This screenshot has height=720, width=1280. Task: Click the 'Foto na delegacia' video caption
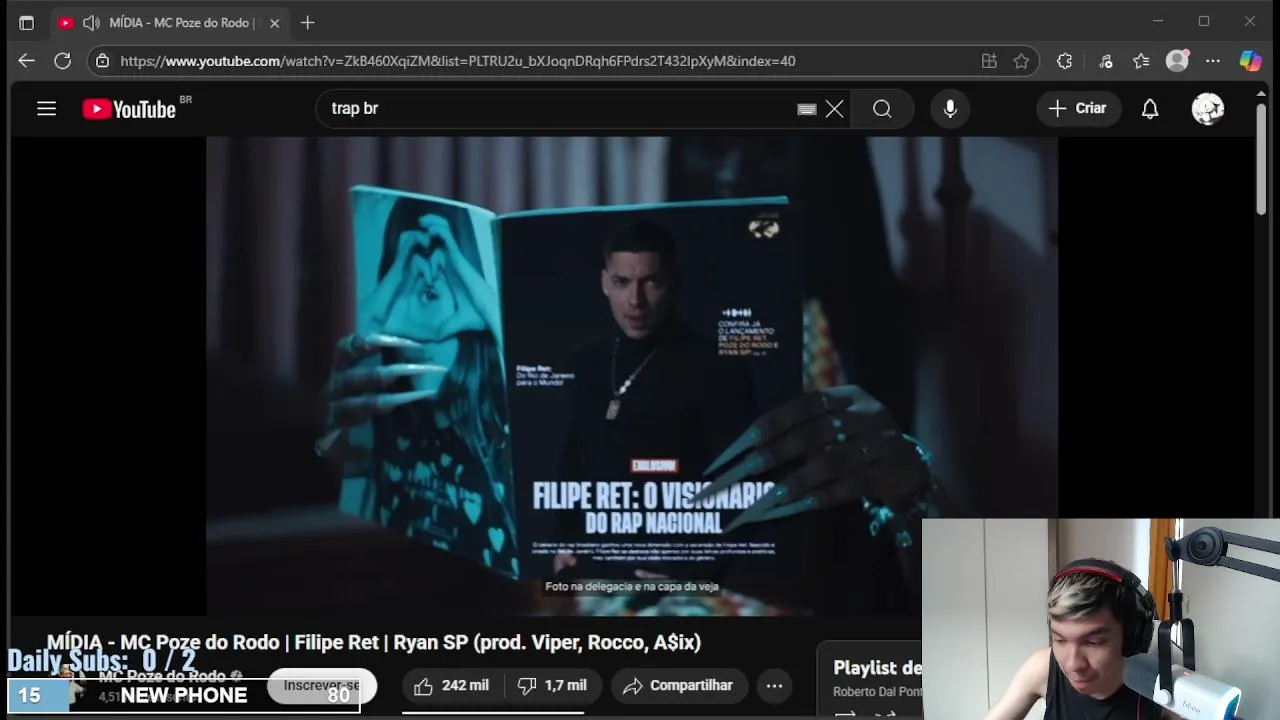click(632, 586)
